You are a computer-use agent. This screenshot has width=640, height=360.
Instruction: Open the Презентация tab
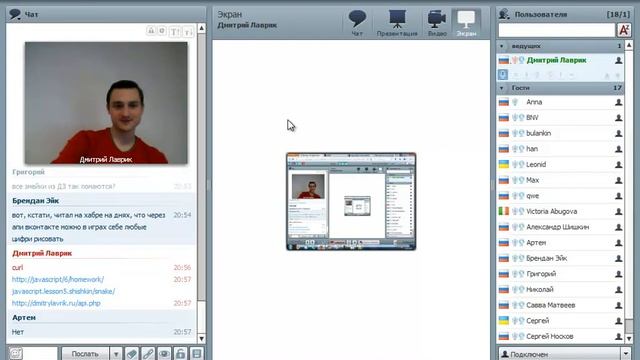[397, 23]
